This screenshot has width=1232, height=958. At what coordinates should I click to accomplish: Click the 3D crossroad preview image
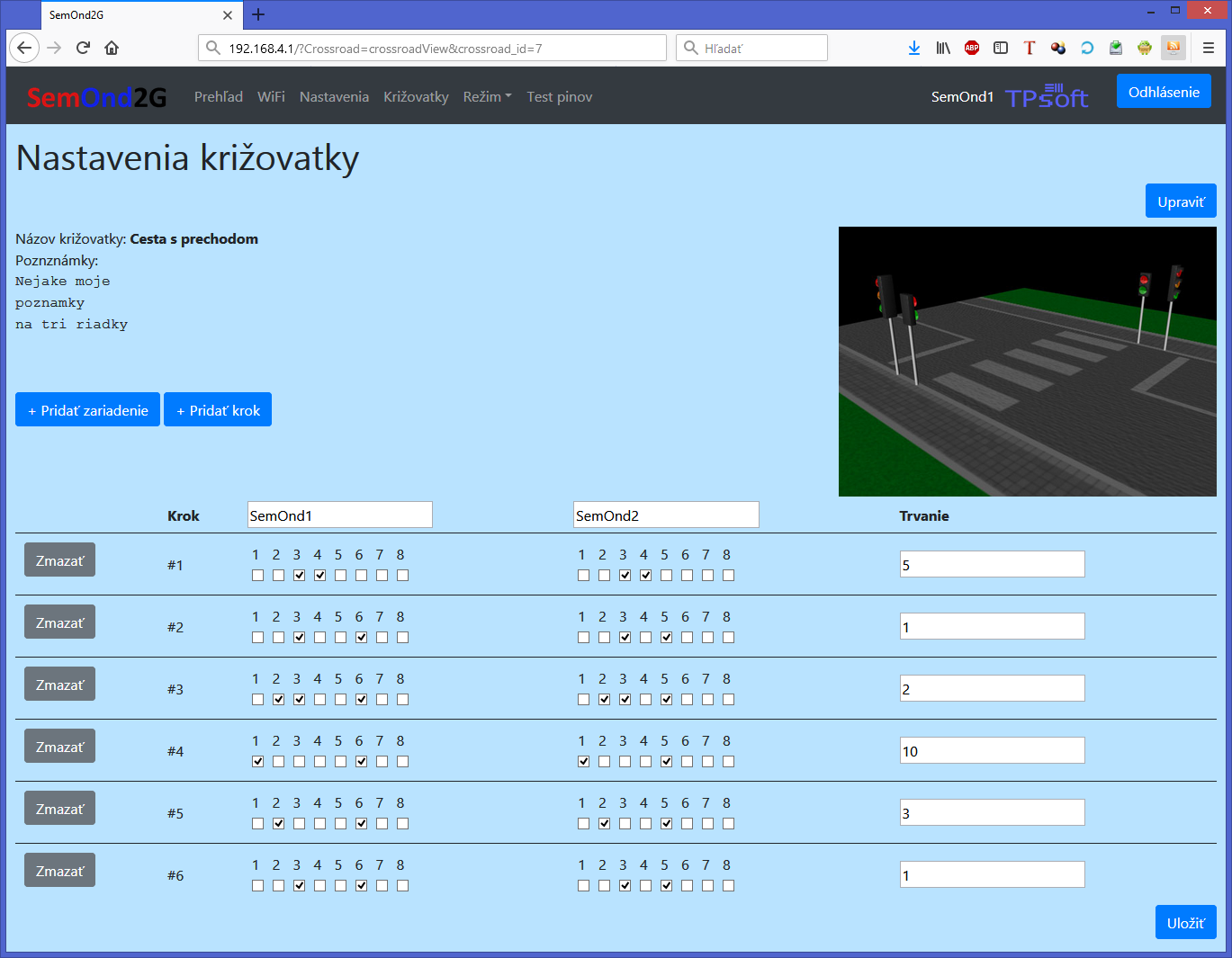1028,362
